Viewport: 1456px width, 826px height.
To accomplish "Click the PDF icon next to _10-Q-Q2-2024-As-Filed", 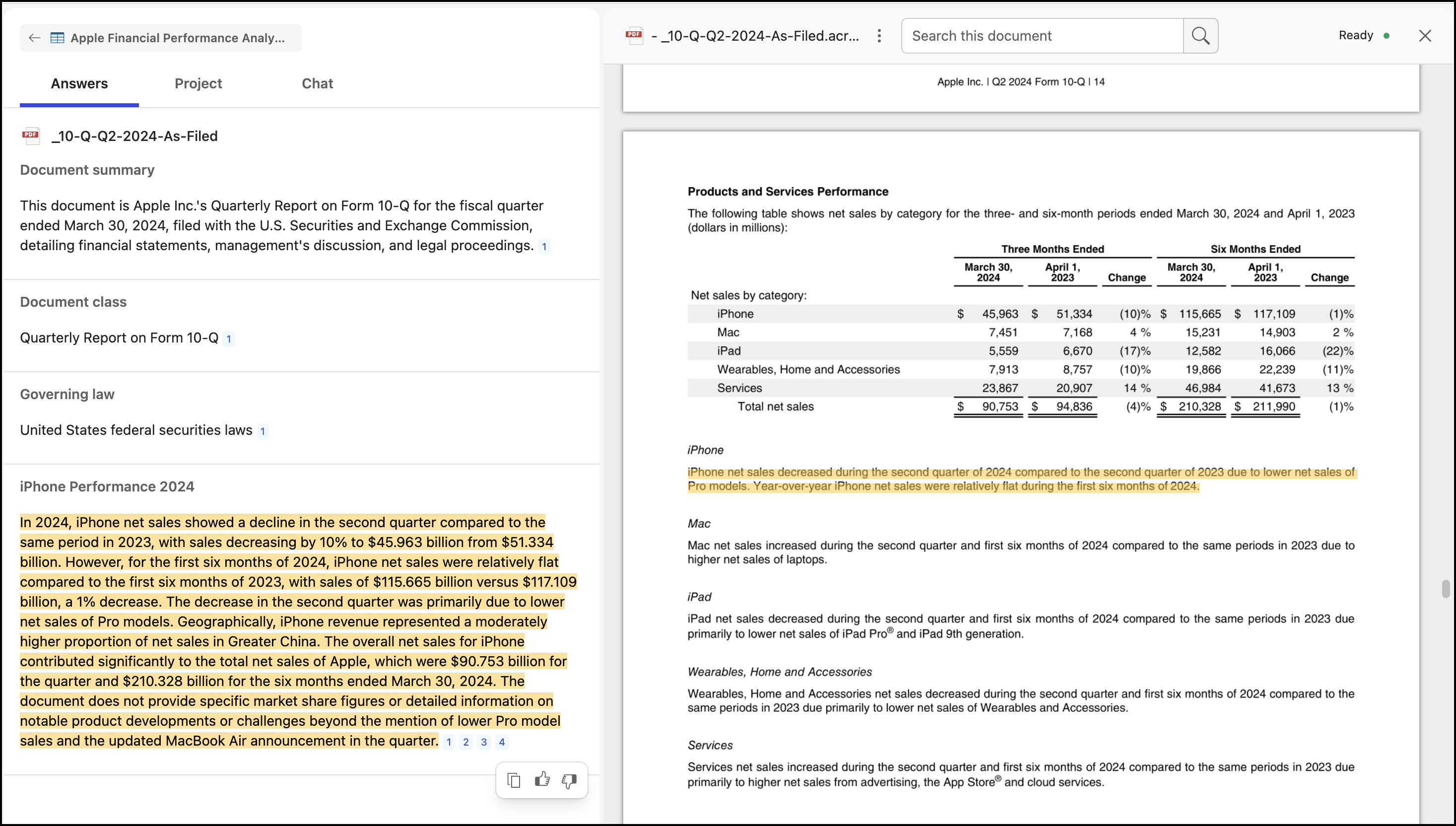I will (x=31, y=136).
